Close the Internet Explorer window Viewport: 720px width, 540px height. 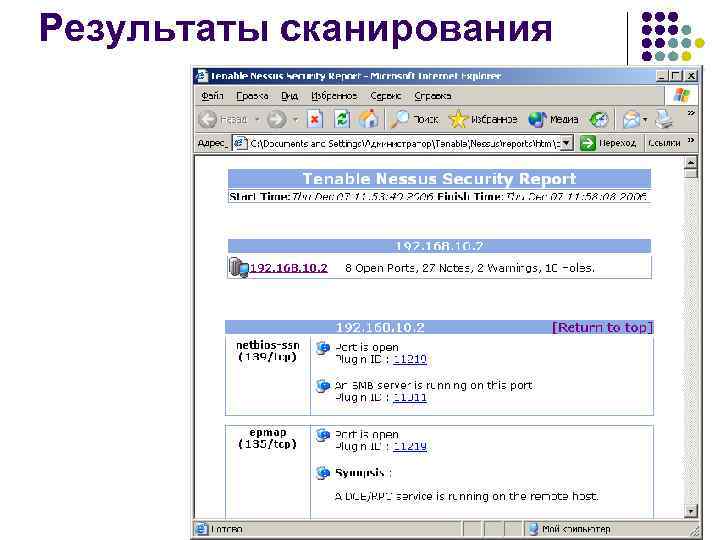[692, 76]
